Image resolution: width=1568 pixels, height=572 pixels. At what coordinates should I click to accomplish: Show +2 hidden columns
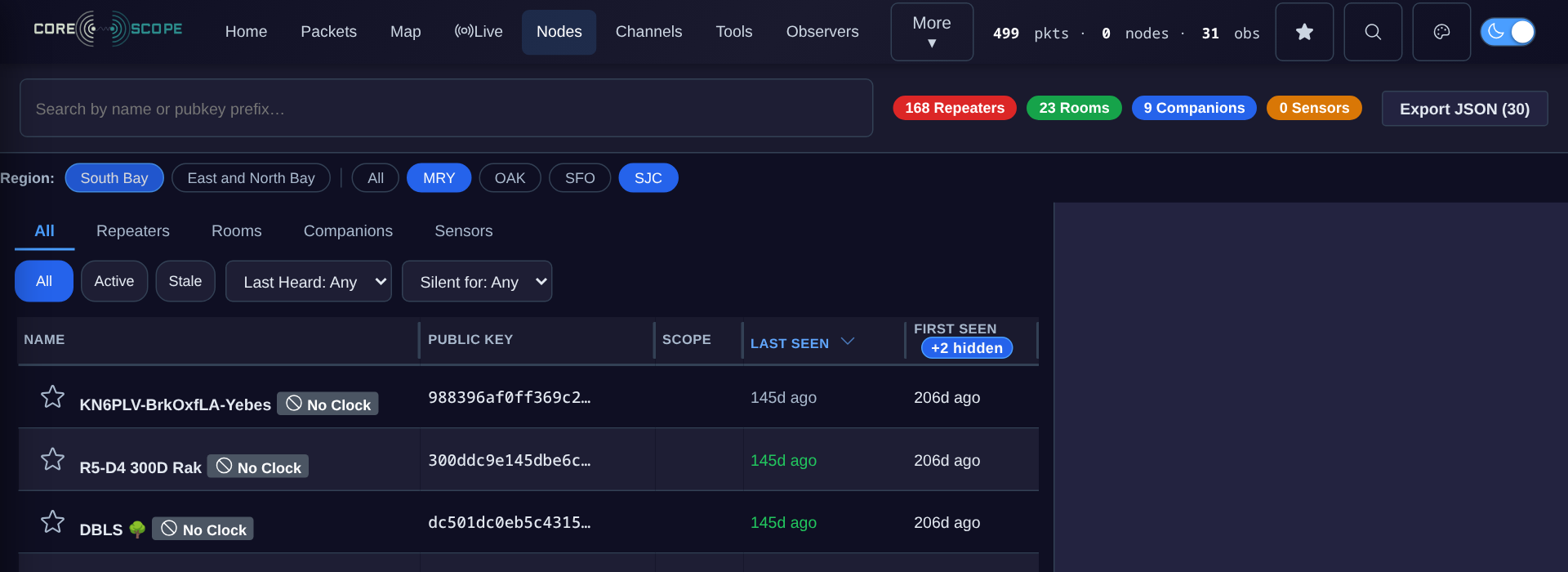click(967, 348)
